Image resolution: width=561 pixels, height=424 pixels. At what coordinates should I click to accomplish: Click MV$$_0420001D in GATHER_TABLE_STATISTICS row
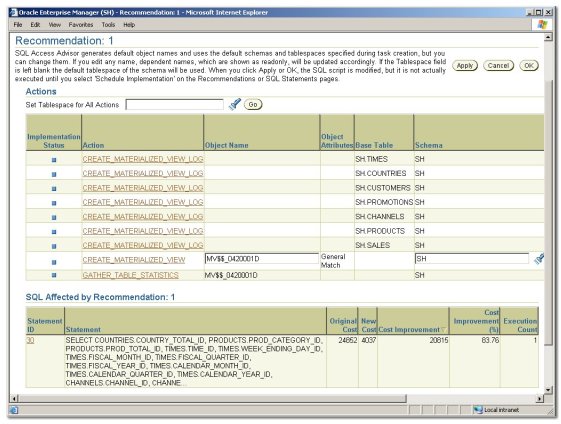[x=231, y=275]
